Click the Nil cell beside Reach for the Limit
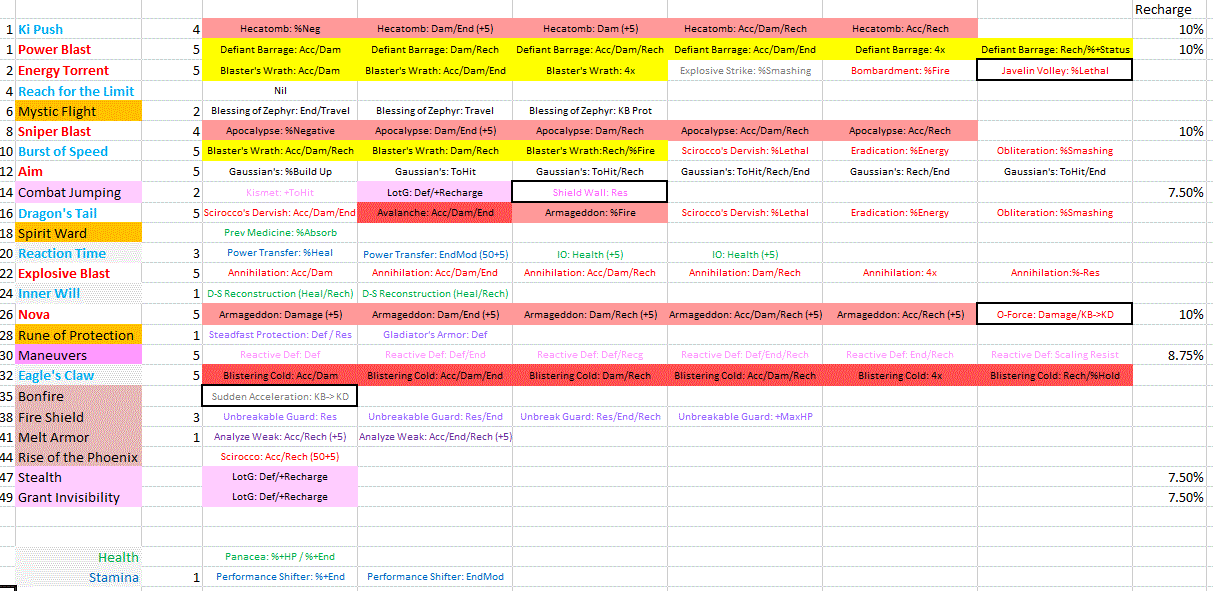The width and height of the screenshot is (1213, 591). [x=280, y=90]
